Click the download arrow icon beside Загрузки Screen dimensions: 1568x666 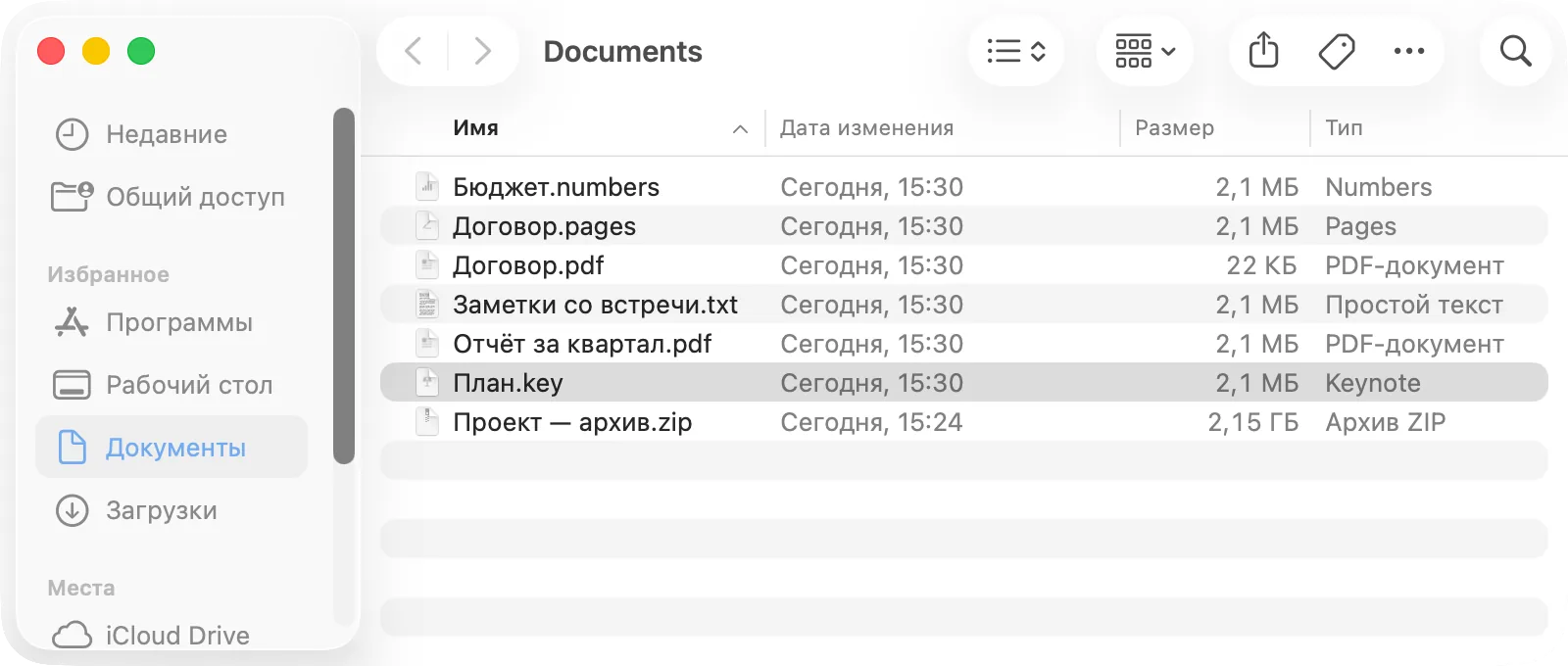click(72, 510)
